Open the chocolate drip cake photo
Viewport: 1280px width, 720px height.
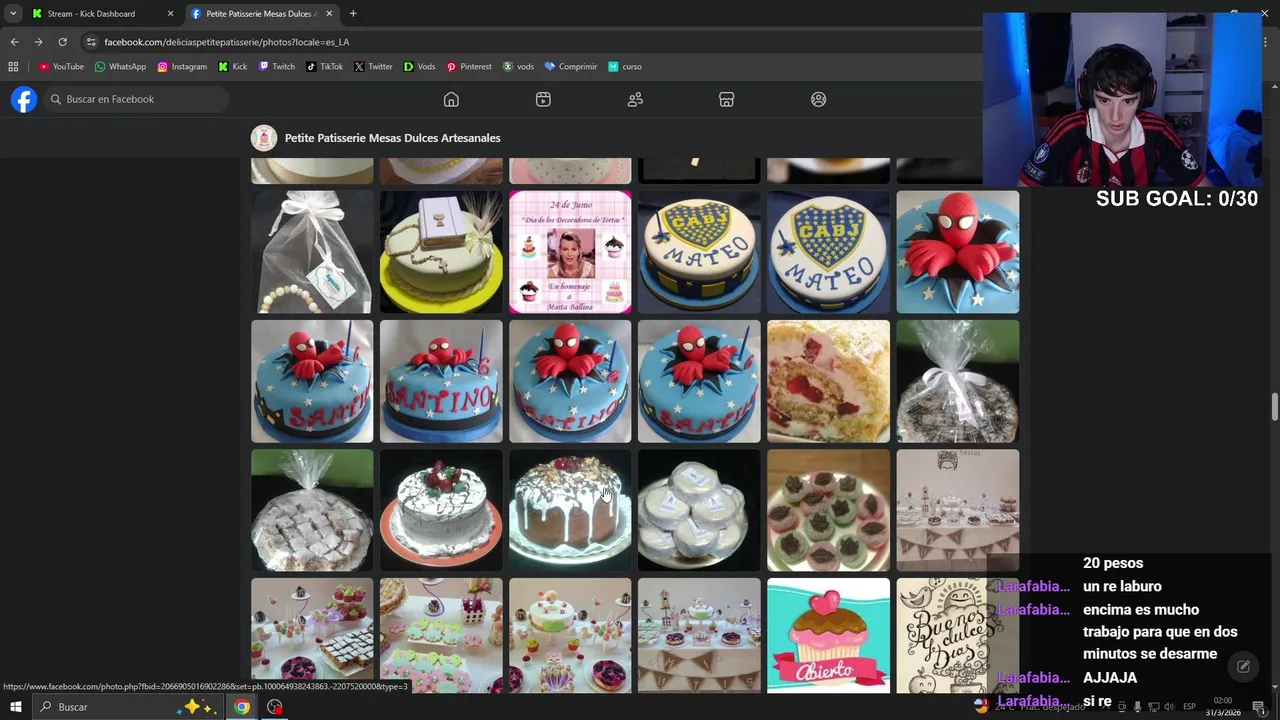pyautogui.click(x=570, y=510)
